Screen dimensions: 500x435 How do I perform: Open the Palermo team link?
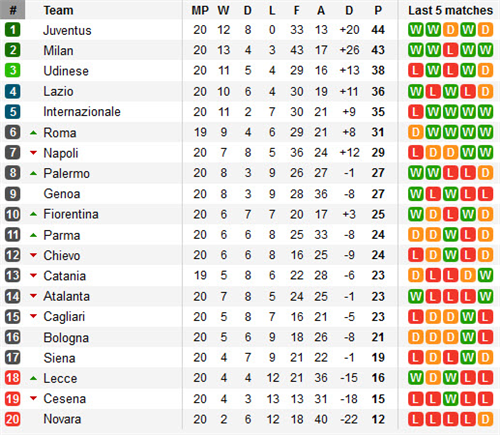[x=67, y=173]
